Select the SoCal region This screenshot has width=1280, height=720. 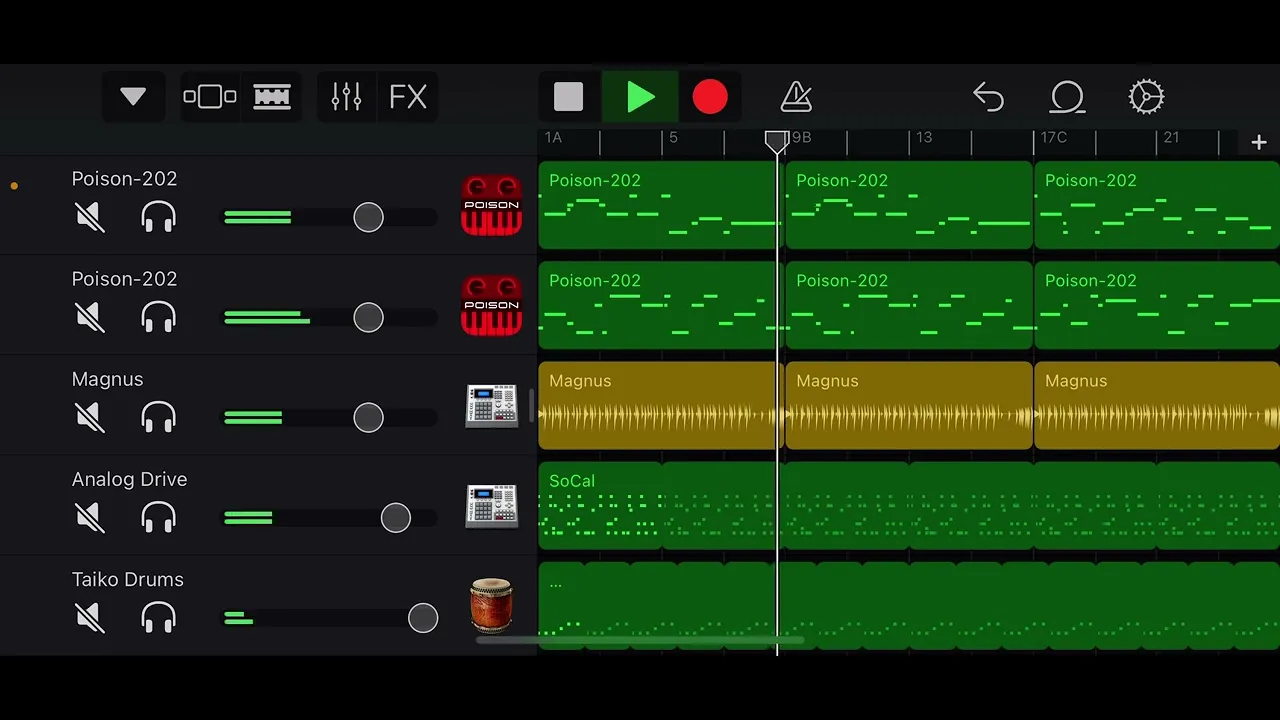coord(600,505)
